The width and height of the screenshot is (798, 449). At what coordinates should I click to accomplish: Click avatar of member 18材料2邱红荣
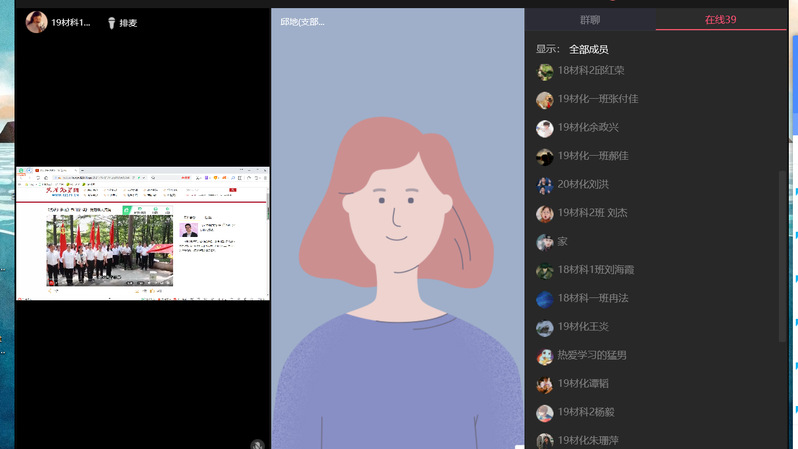coord(544,71)
